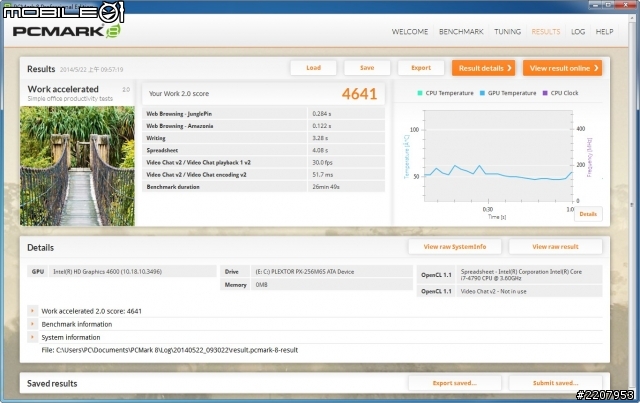Toggle GPU Temperature legend swatch

coord(482,93)
